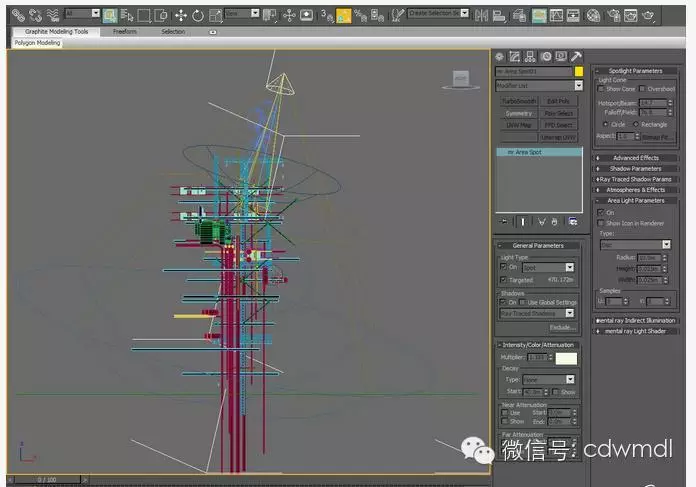Select the Rotate tool in main toolbar
This screenshot has width=696, height=487.
point(197,15)
